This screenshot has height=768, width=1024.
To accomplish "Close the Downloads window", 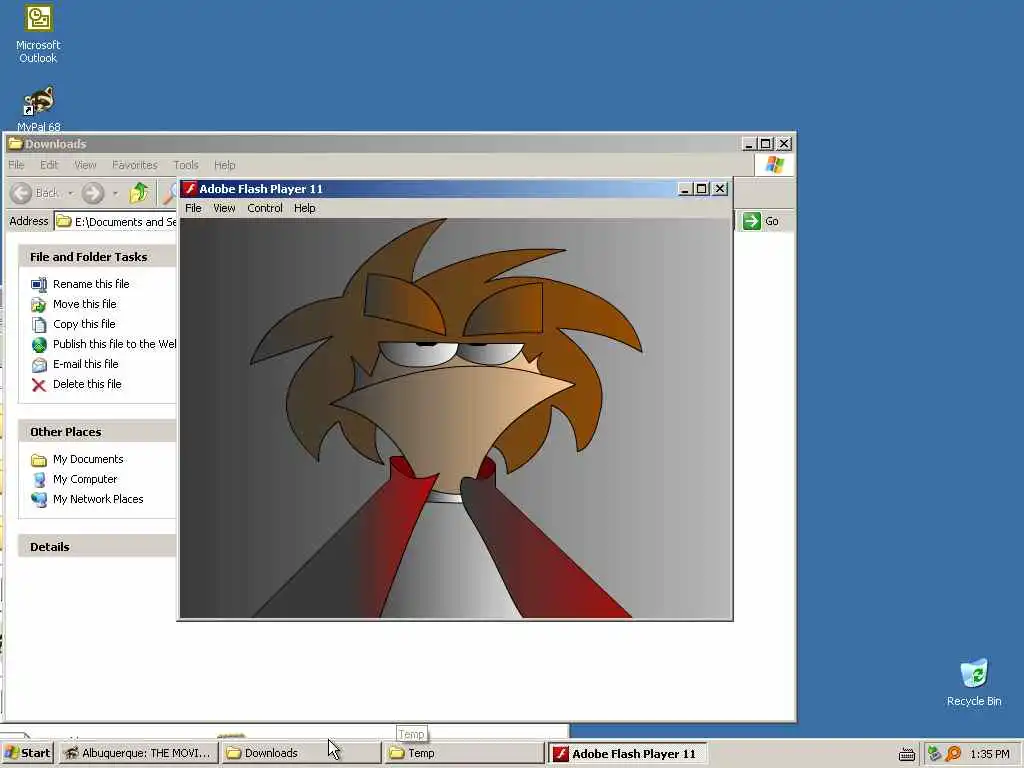I will (x=784, y=144).
